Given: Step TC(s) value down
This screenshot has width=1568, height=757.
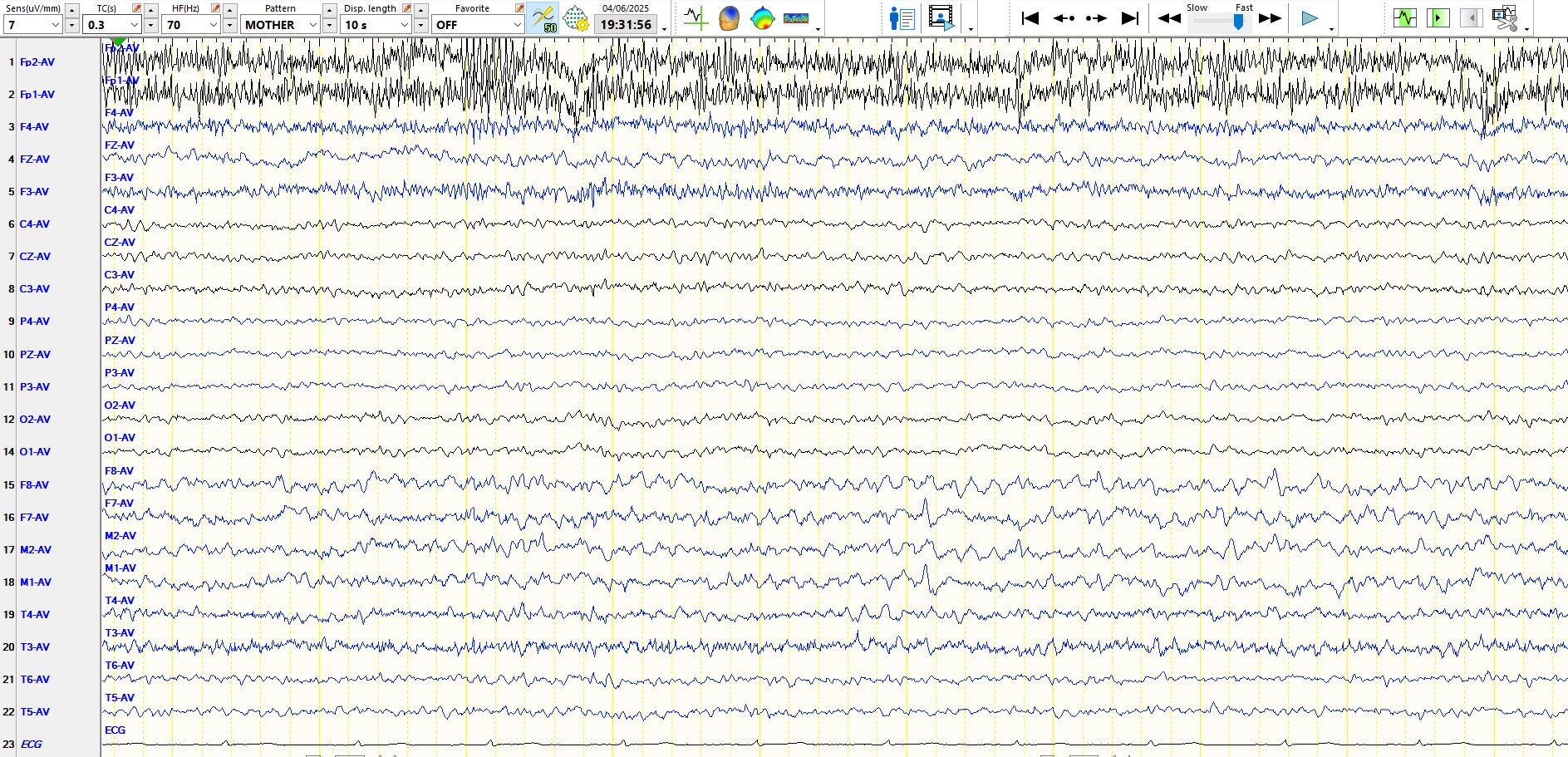Looking at the screenshot, I should pos(150,25).
